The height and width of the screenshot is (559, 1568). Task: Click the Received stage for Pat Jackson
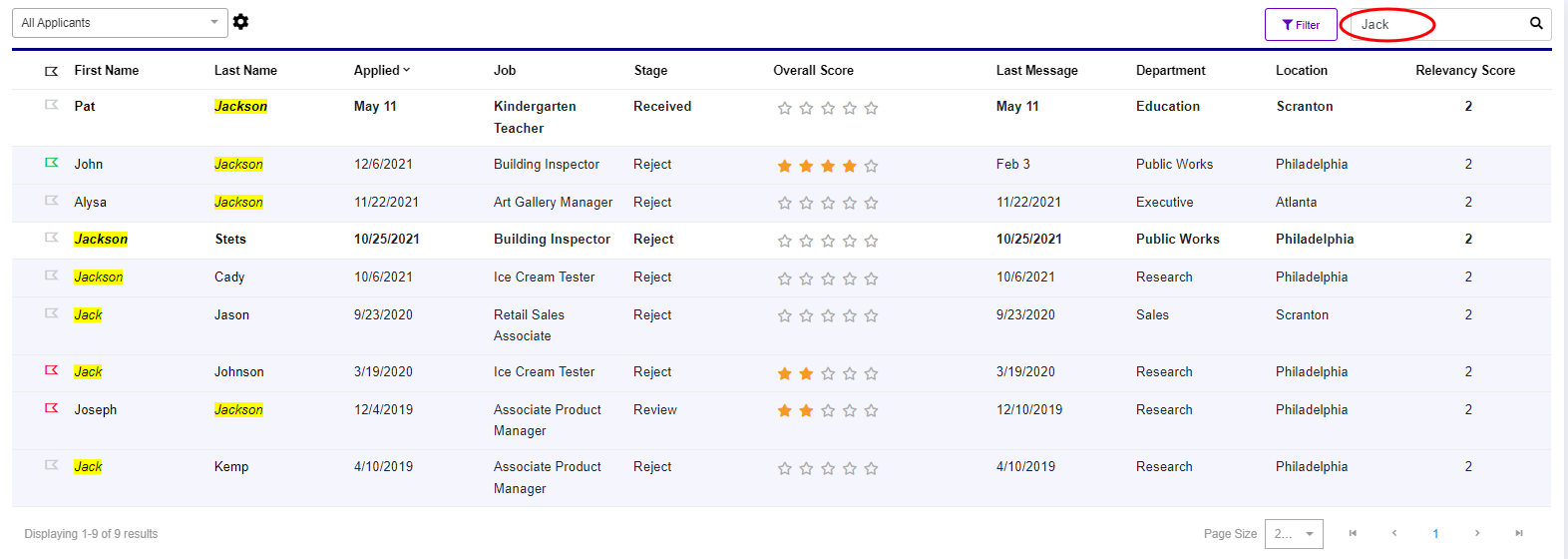(x=662, y=106)
